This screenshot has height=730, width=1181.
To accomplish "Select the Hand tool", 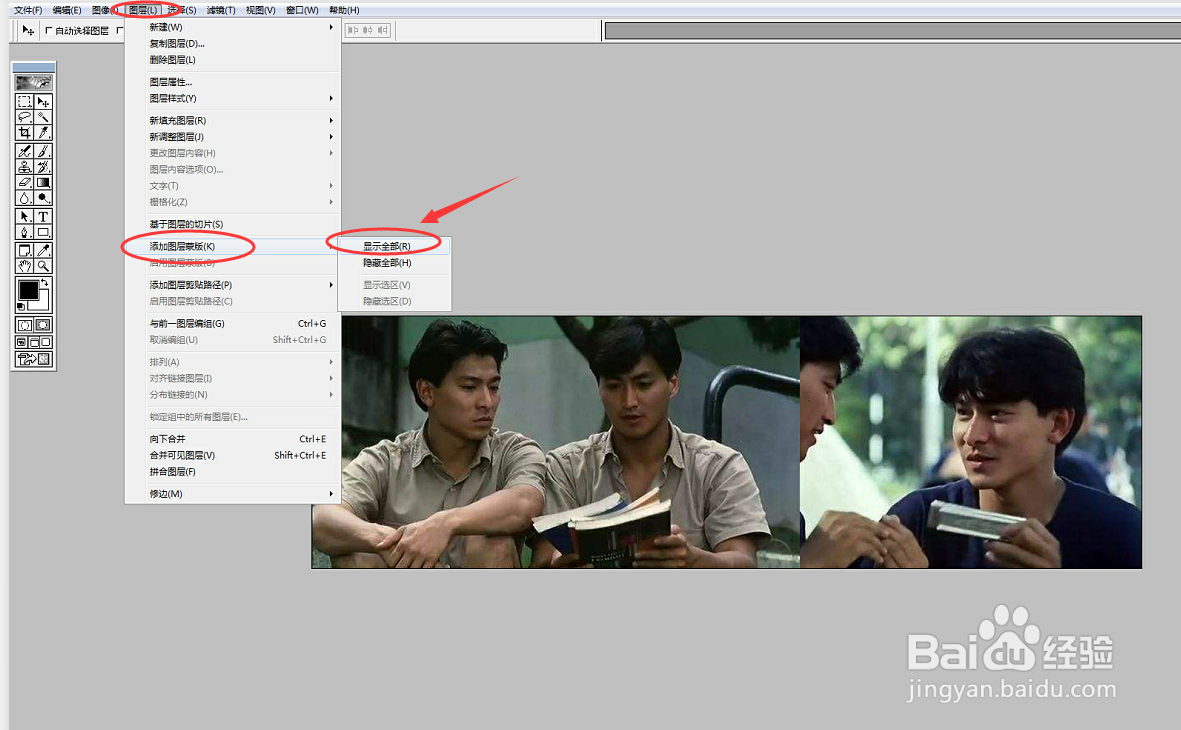I will [24, 266].
